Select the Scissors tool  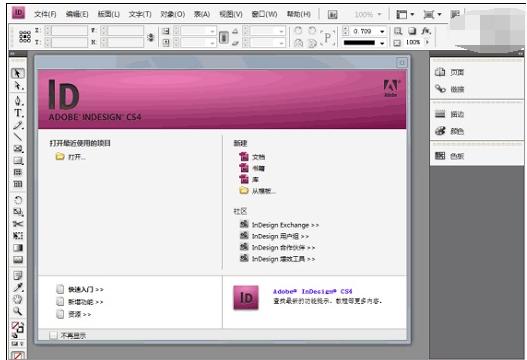[18, 224]
